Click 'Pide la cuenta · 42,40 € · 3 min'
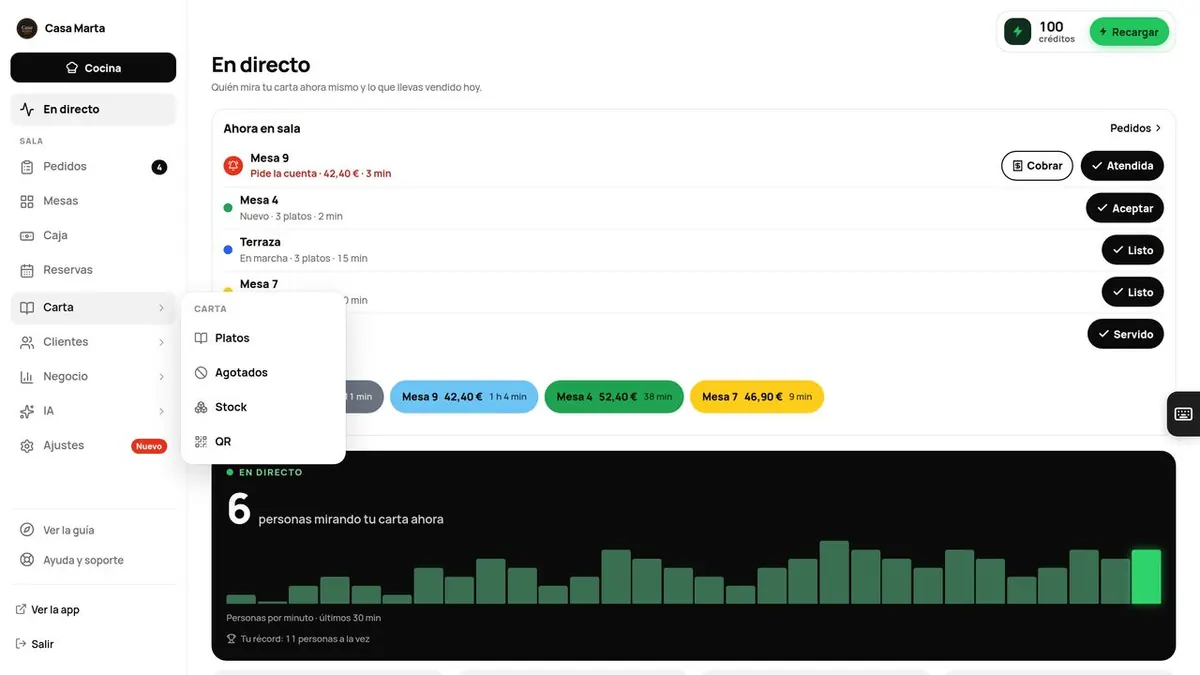 click(x=321, y=174)
